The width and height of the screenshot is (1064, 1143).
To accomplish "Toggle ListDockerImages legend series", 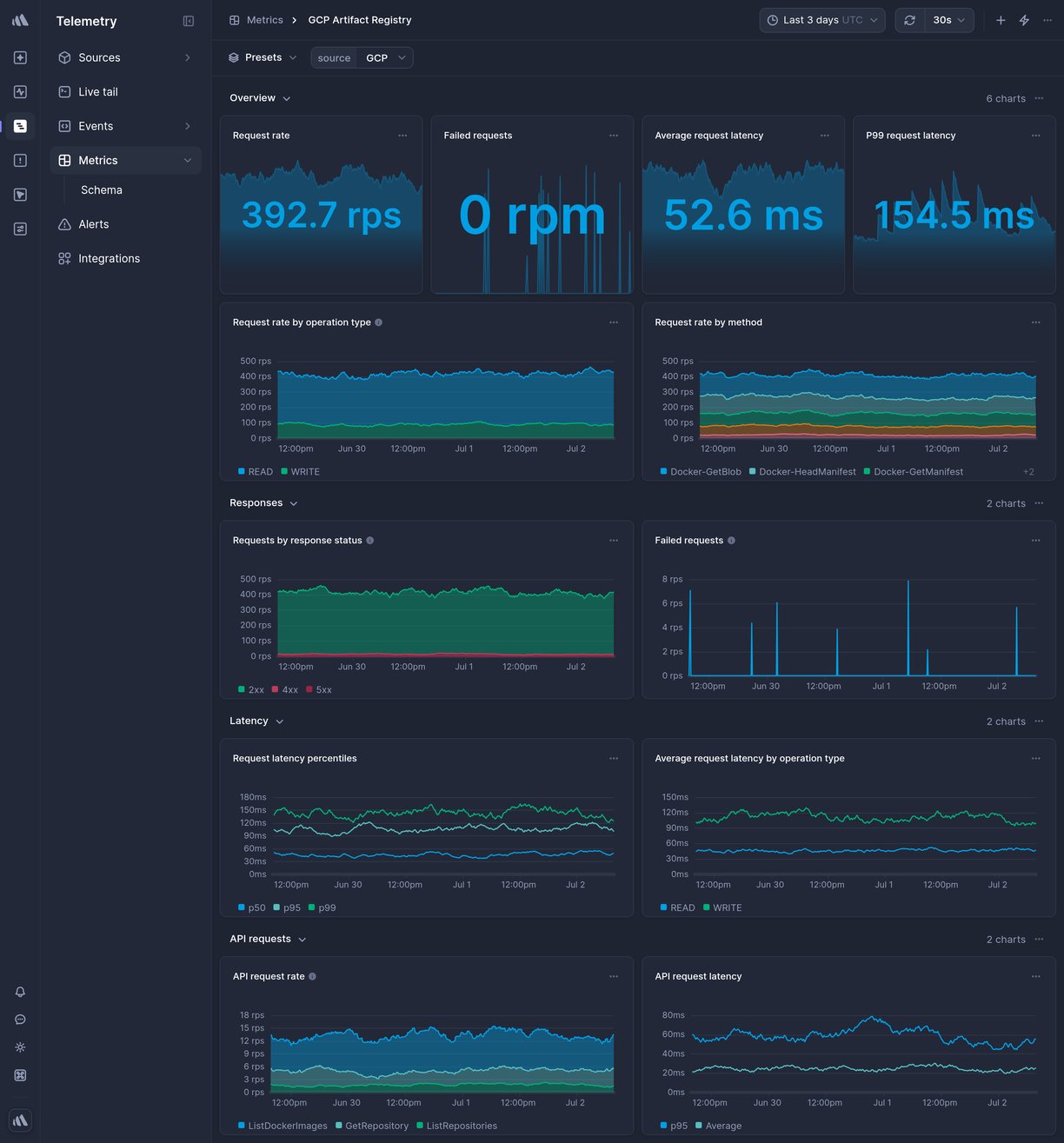I will click(x=283, y=1126).
